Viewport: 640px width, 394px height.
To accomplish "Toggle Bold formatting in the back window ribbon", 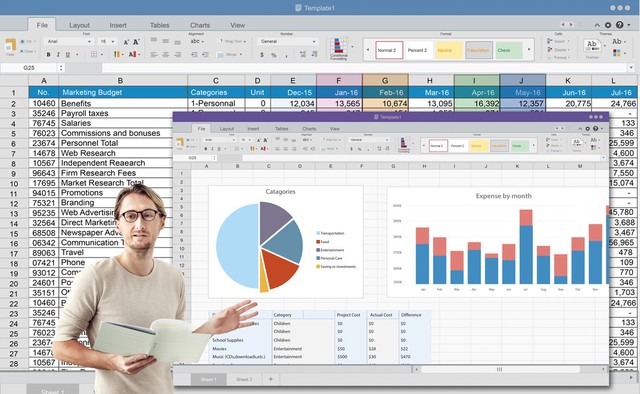I will 48,54.
